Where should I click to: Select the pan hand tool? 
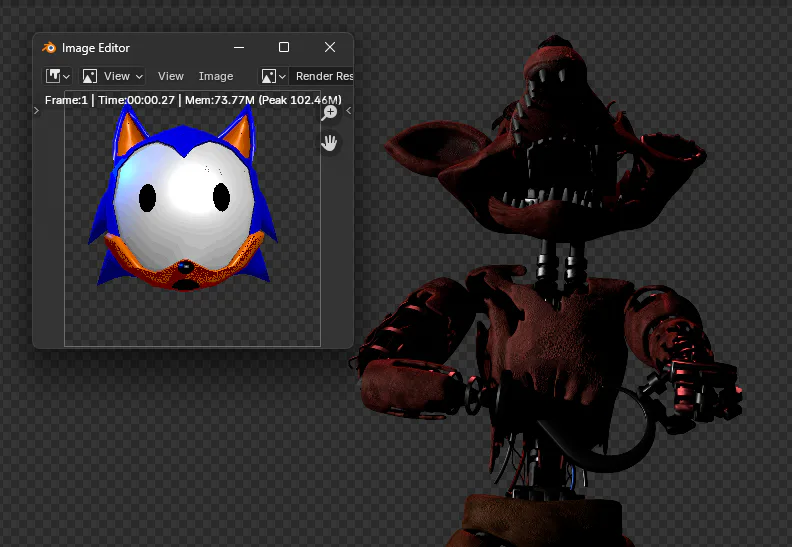coord(329,143)
